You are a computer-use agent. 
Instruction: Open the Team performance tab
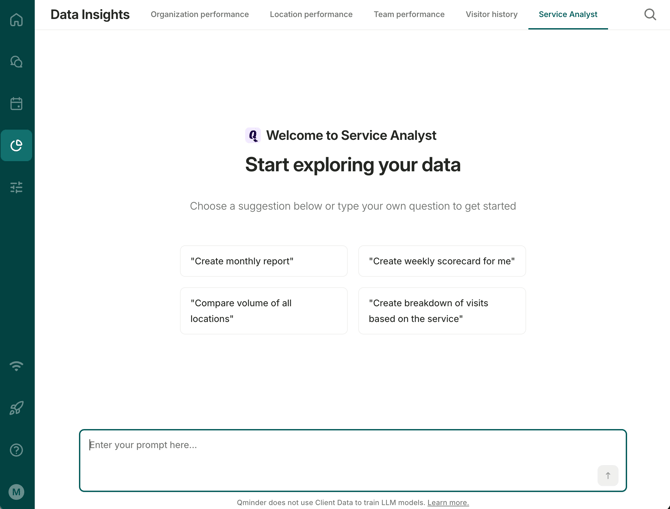[x=409, y=15]
